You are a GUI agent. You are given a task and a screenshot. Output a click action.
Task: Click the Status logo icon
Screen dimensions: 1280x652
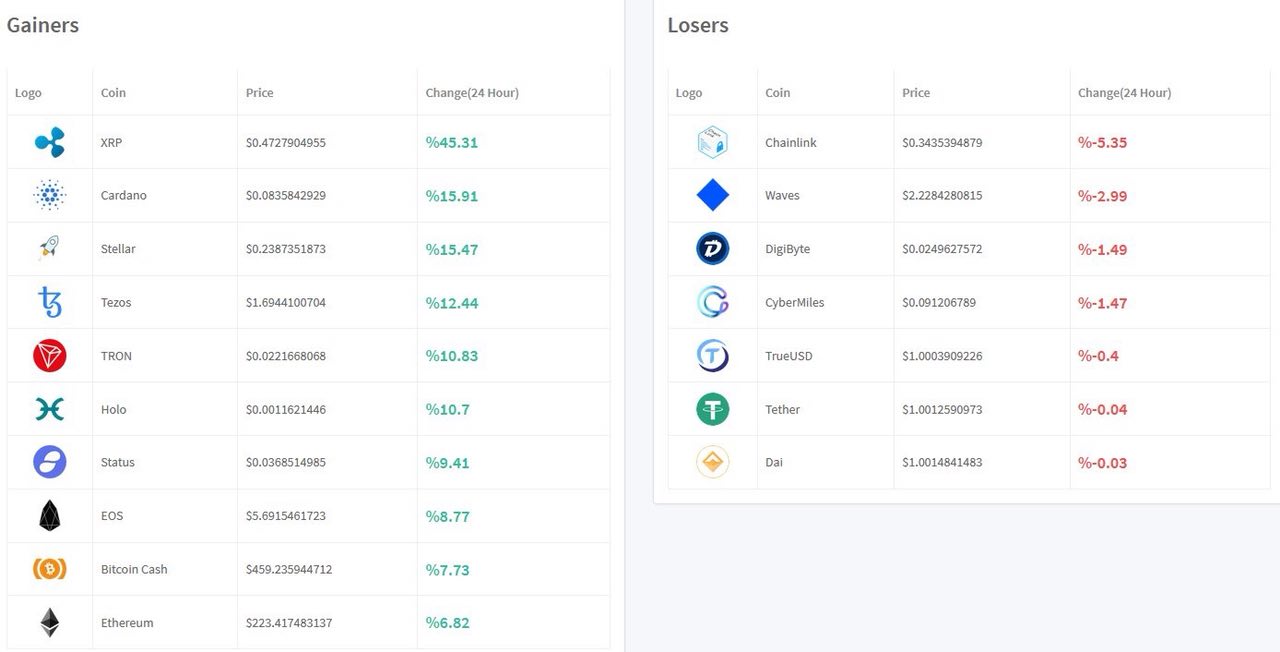(49, 462)
